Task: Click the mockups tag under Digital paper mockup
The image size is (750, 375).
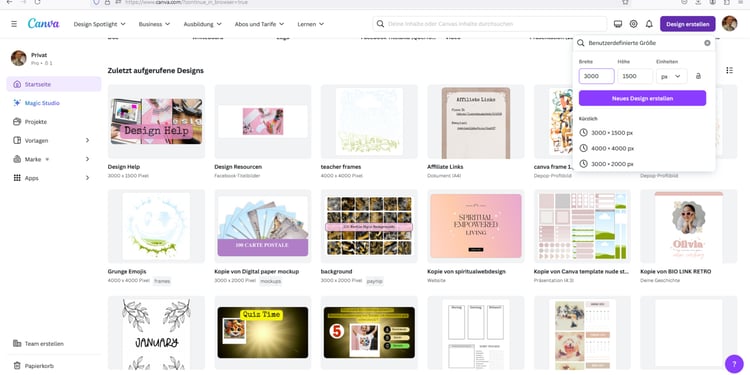Action: tap(270, 281)
